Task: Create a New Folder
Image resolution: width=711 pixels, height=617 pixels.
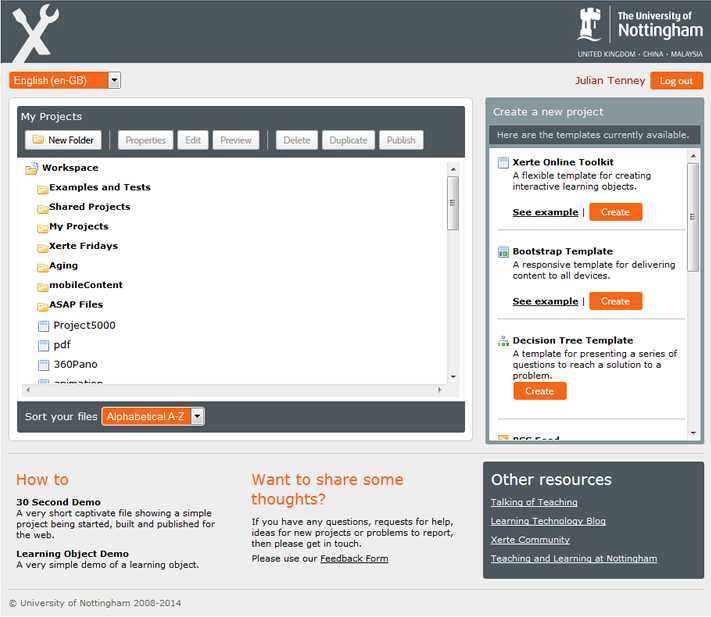Action: (x=63, y=140)
